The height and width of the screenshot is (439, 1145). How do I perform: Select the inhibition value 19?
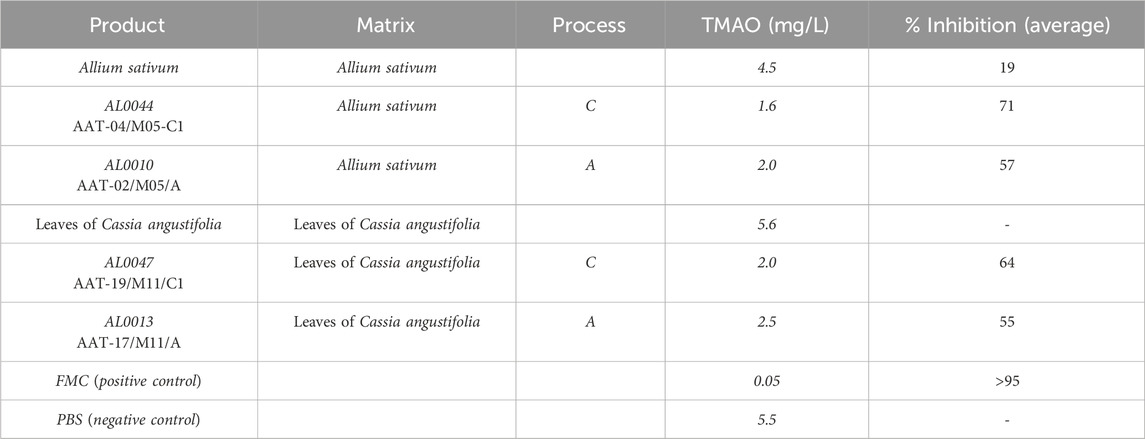pos(1005,70)
